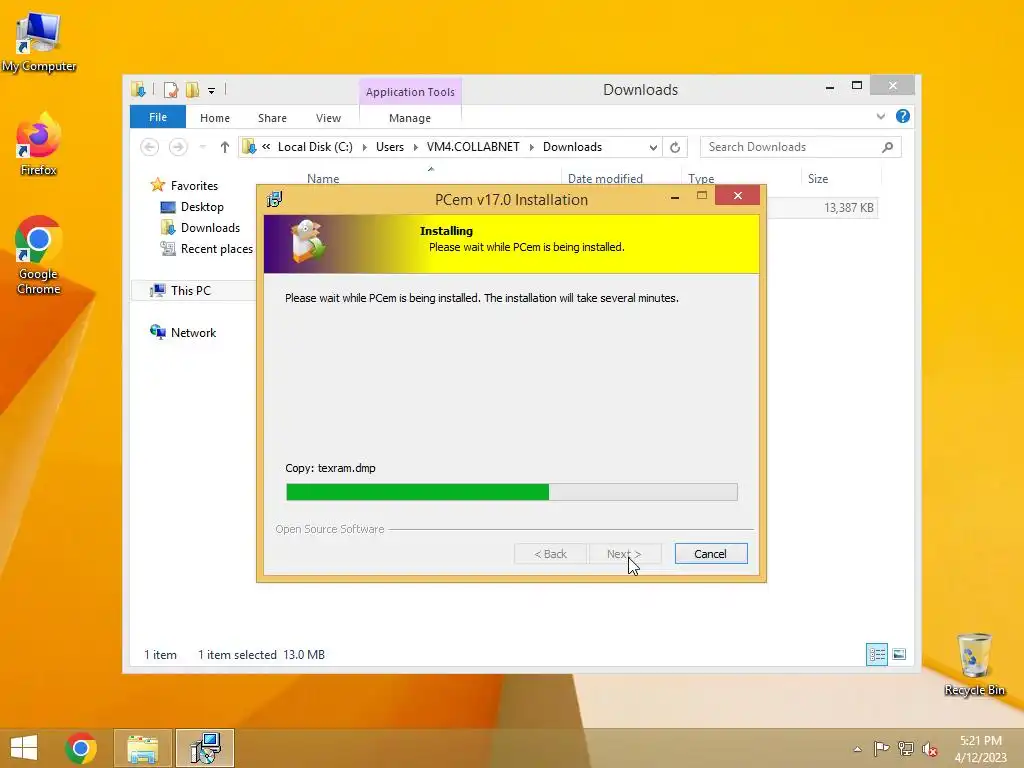Open the Manage ribbon tab
Image resolution: width=1024 pixels, height=768 pixels.
pos(410,118)
